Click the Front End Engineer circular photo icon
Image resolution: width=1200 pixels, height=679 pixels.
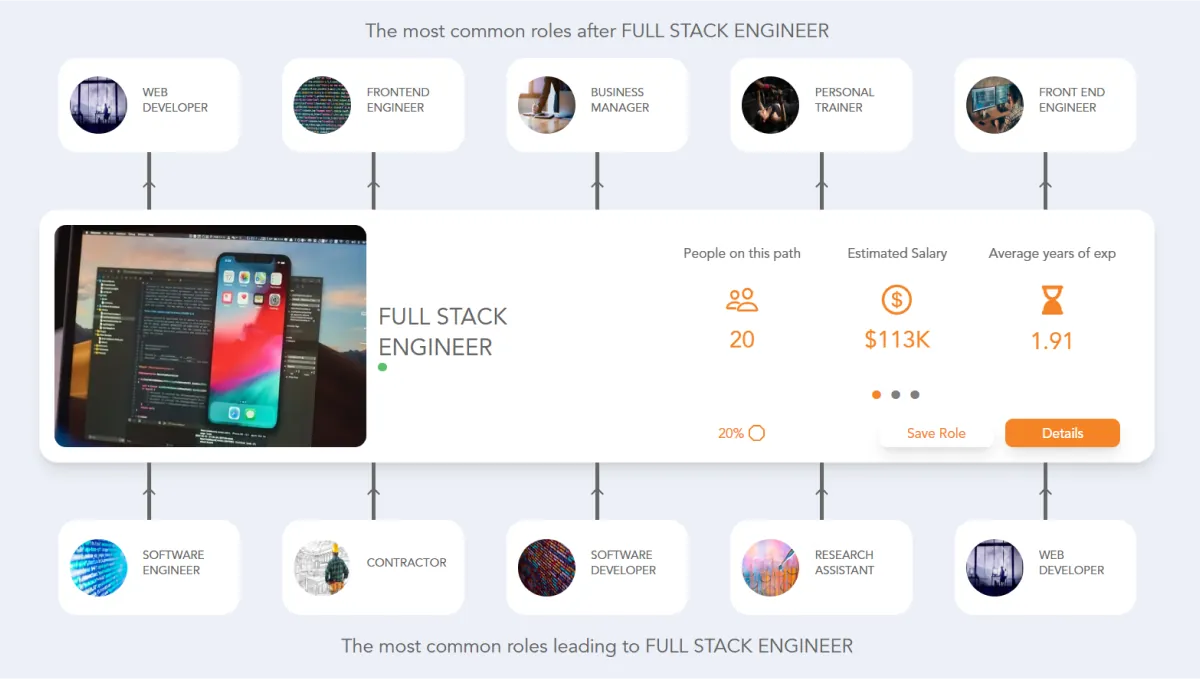click(995, 104)
